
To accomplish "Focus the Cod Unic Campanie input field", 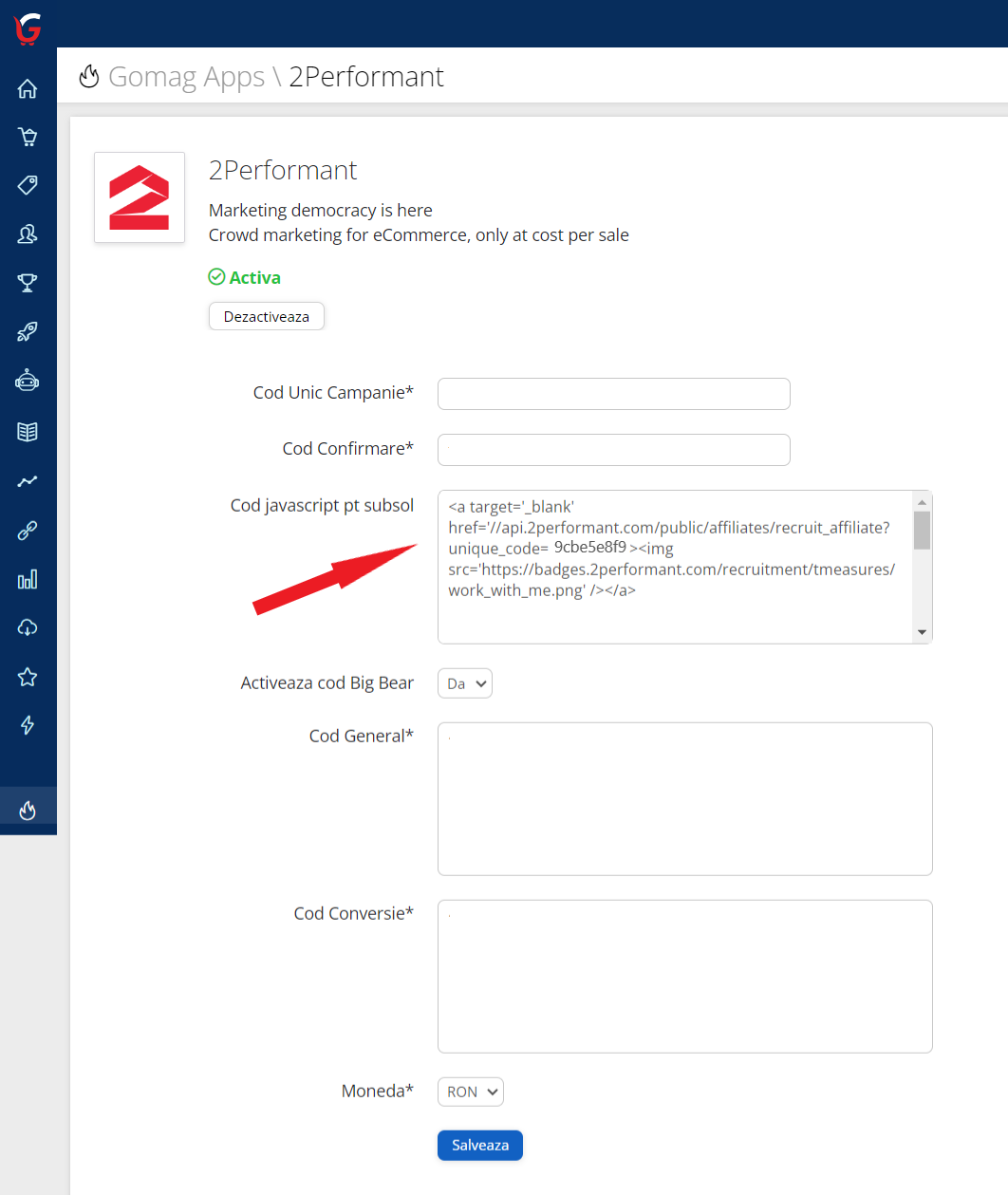I will click(613, 394).
